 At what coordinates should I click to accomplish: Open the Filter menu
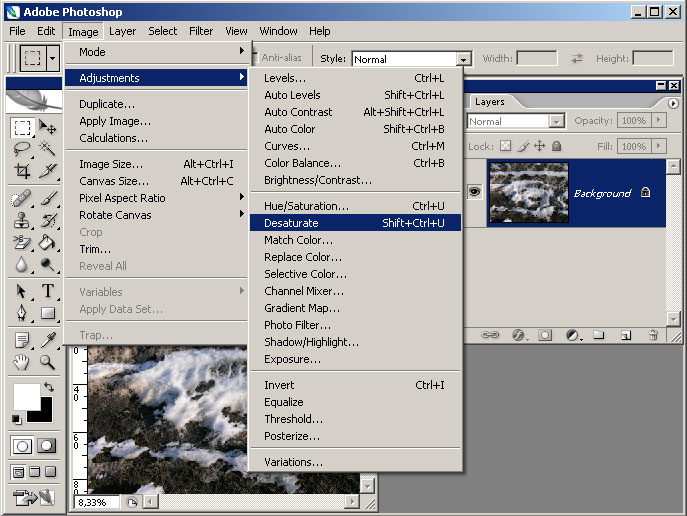[x=201, y=31]
